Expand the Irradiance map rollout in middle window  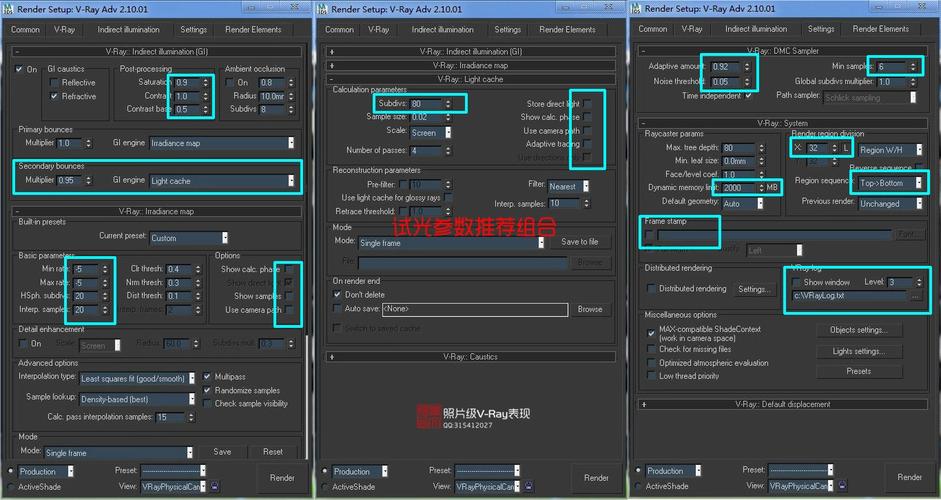pos(470,65)
